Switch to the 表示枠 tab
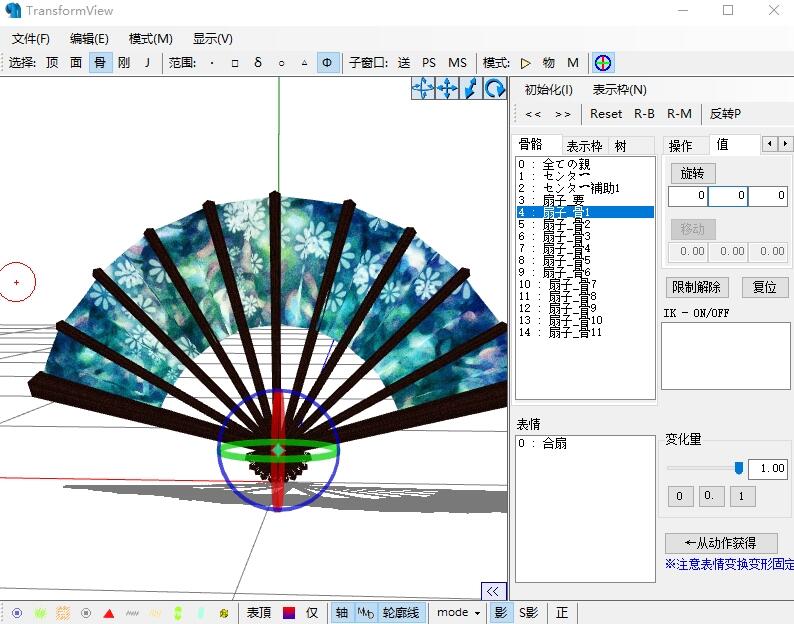The width and height of the screenshot is (794, 624). tap(584, 146)
